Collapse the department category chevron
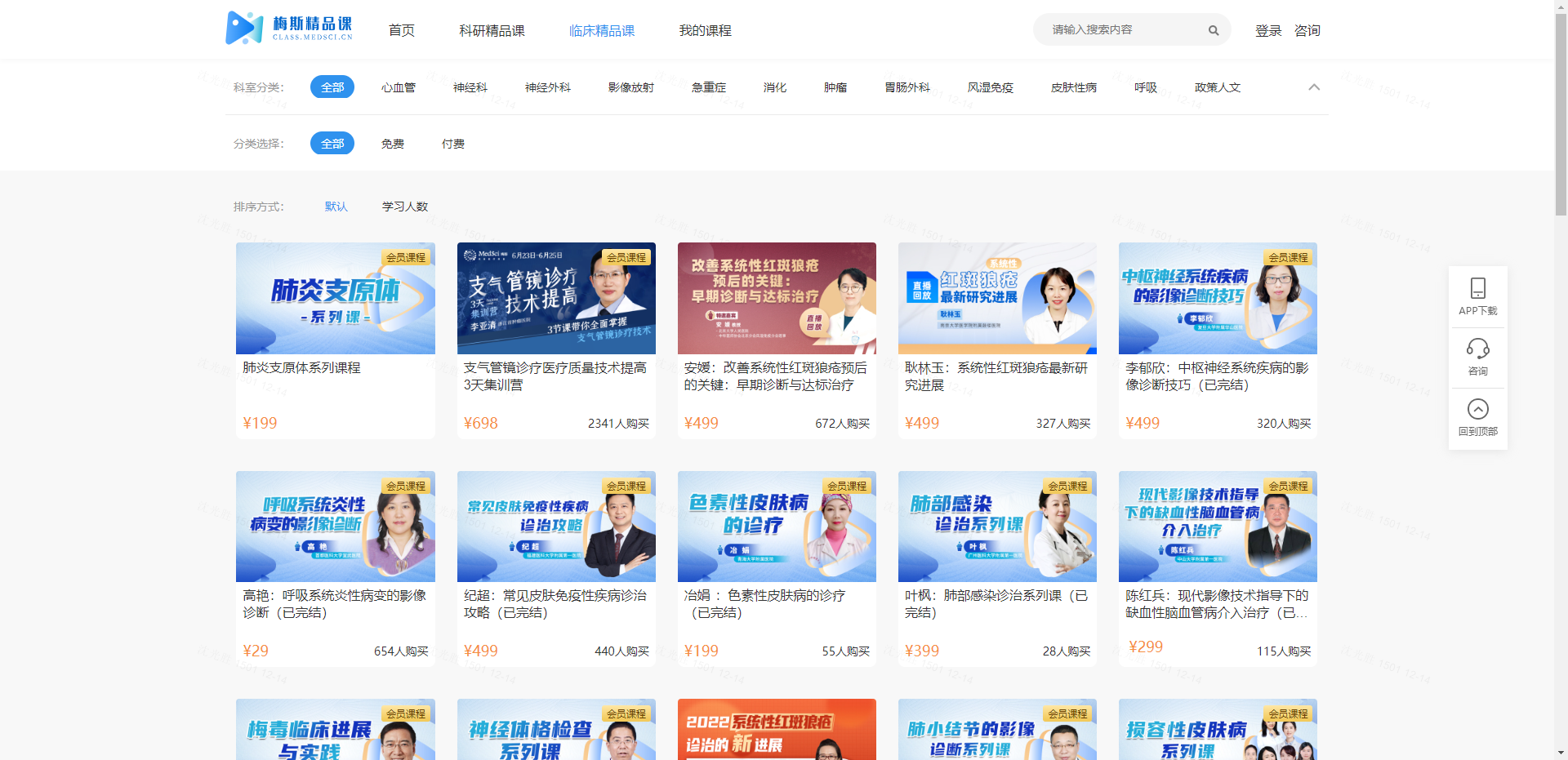Screen dimensions: 1568x760 (1314, 87)
